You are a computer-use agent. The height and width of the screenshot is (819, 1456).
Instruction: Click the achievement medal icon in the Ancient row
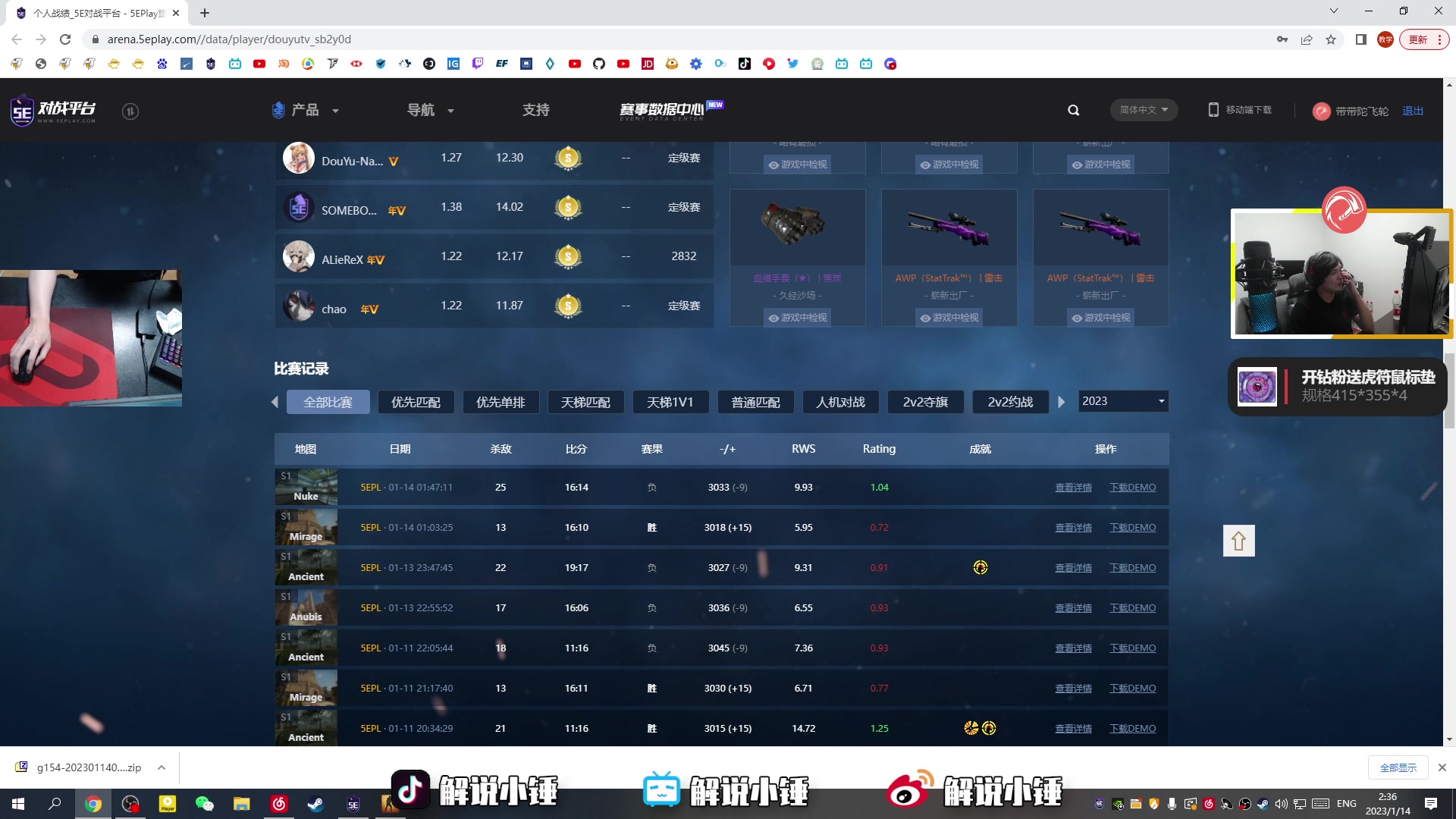point(980,567)
